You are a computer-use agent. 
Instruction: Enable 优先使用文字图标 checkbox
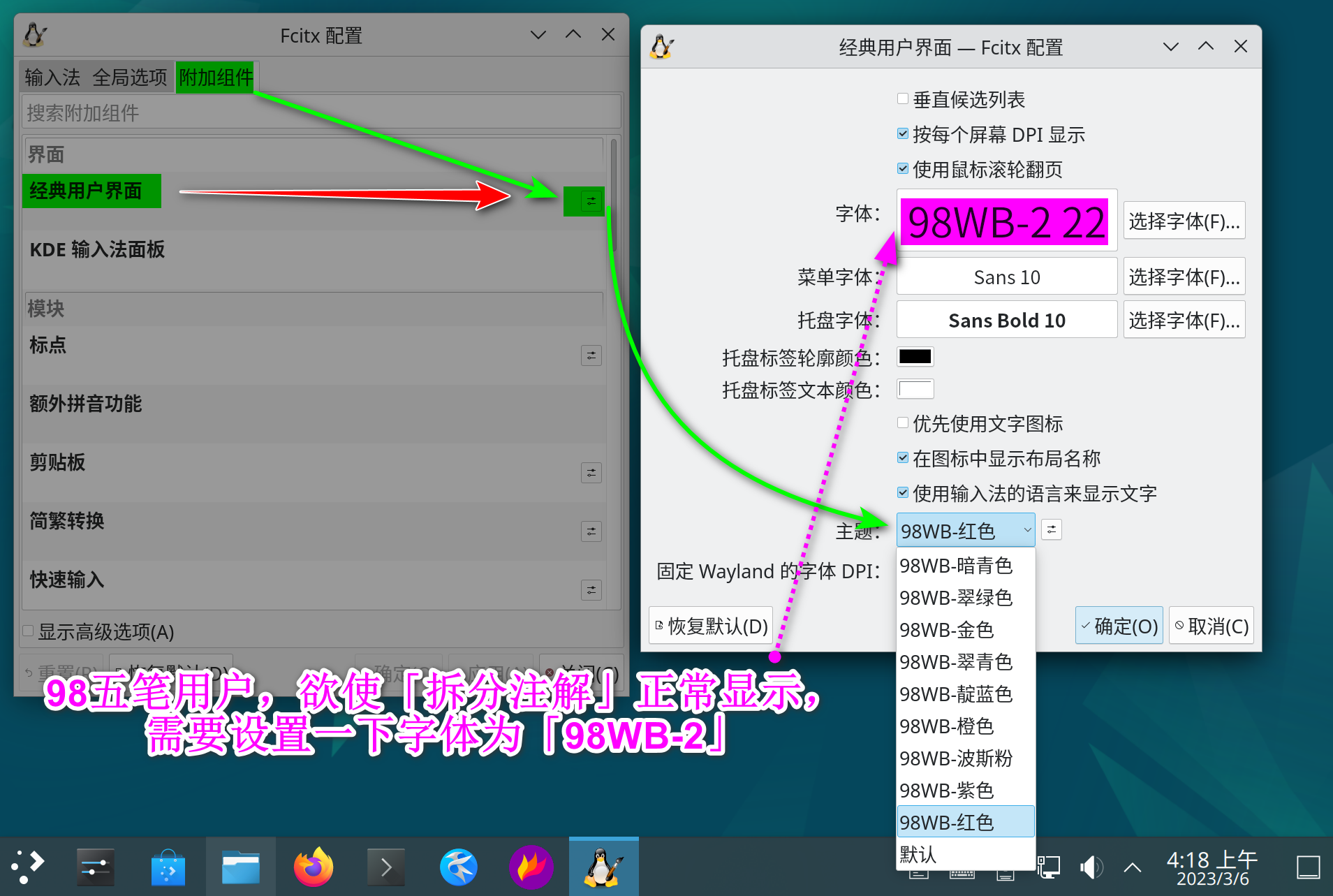tap(903, 423)
